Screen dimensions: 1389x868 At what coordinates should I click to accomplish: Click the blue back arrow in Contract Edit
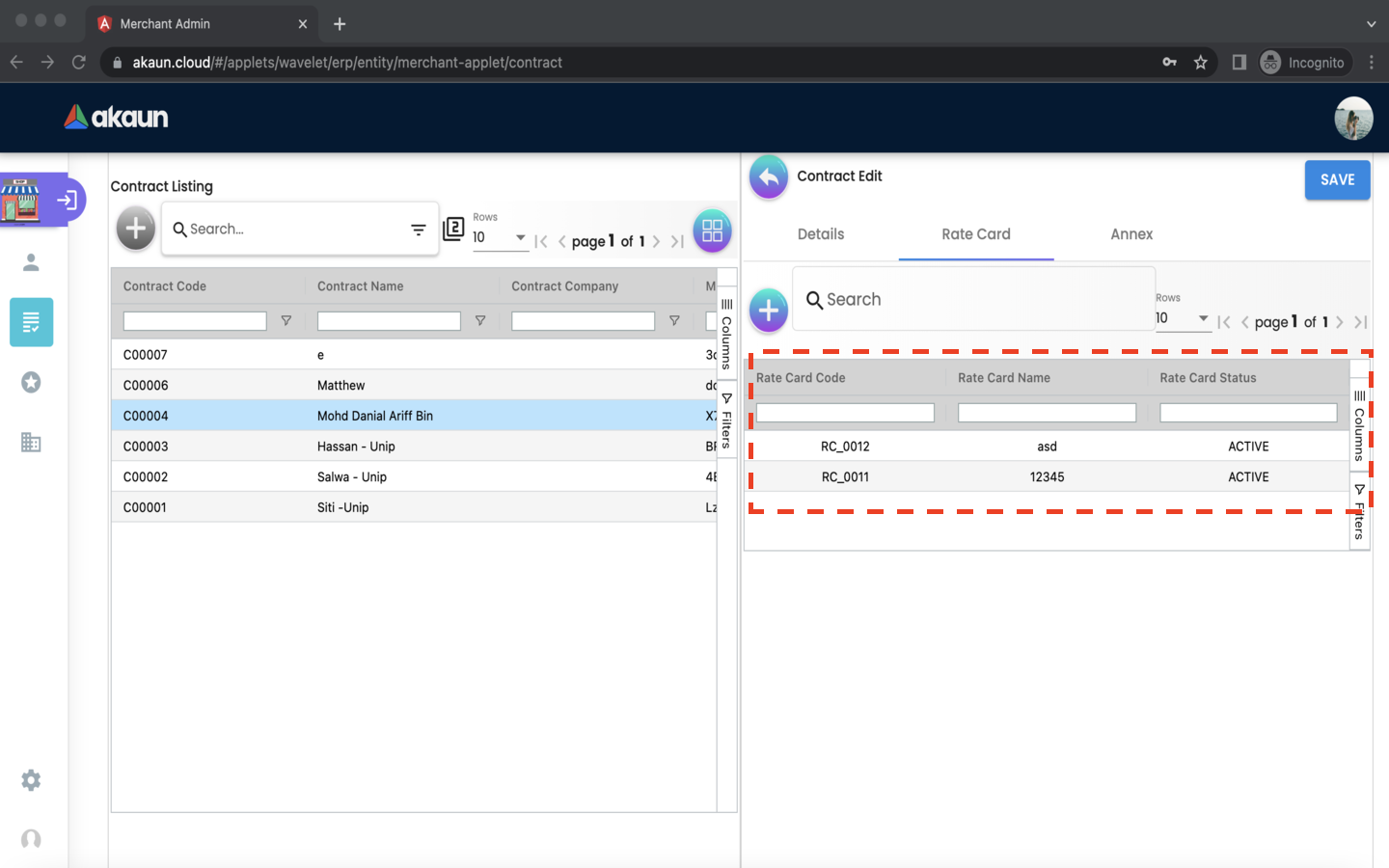769,177
